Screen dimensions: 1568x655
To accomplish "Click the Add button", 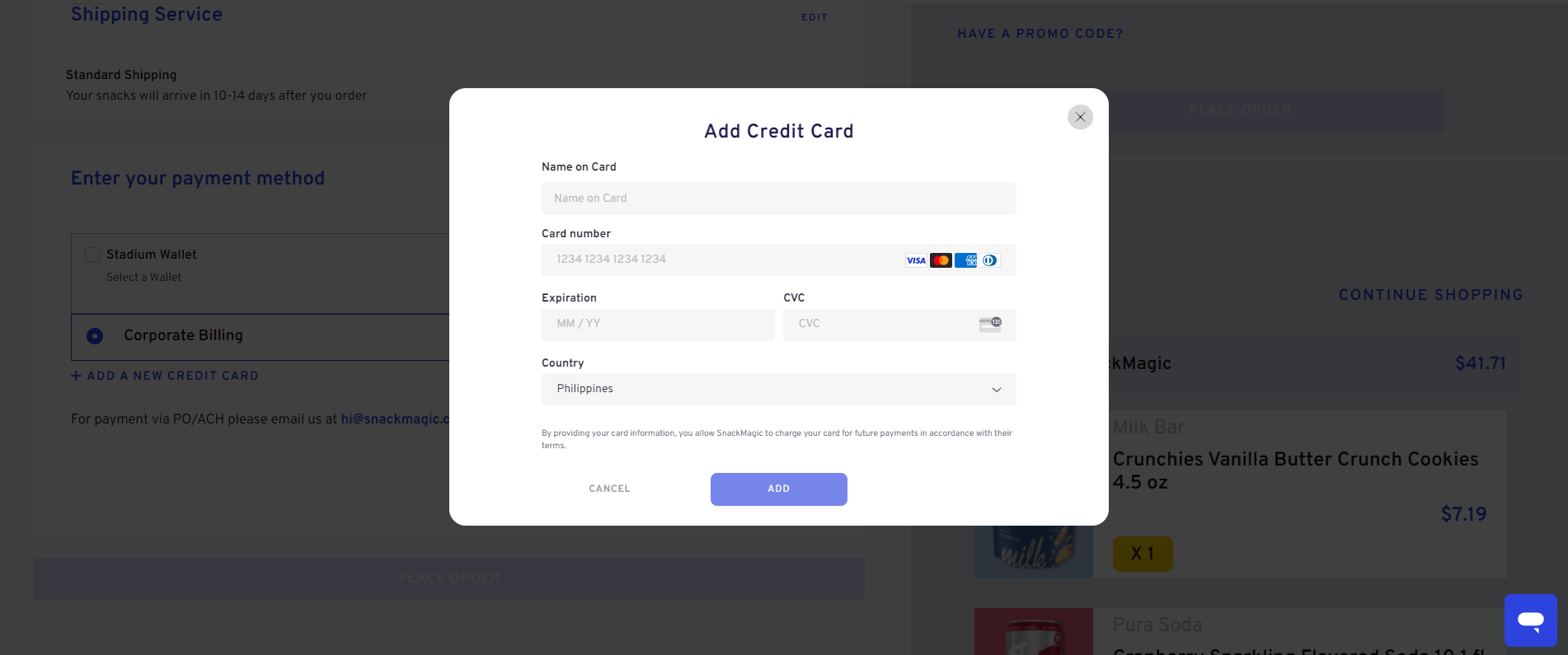I will (x=778, y=489).
